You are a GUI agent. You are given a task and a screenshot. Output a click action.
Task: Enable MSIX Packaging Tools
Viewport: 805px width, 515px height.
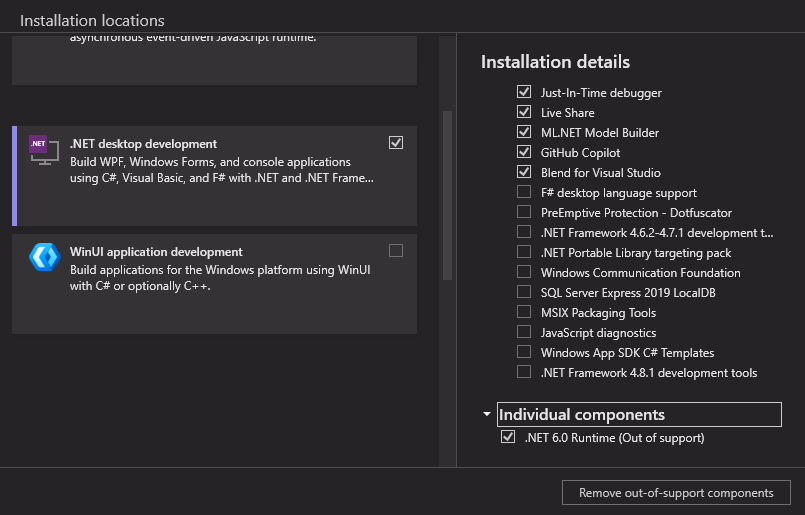524,312
